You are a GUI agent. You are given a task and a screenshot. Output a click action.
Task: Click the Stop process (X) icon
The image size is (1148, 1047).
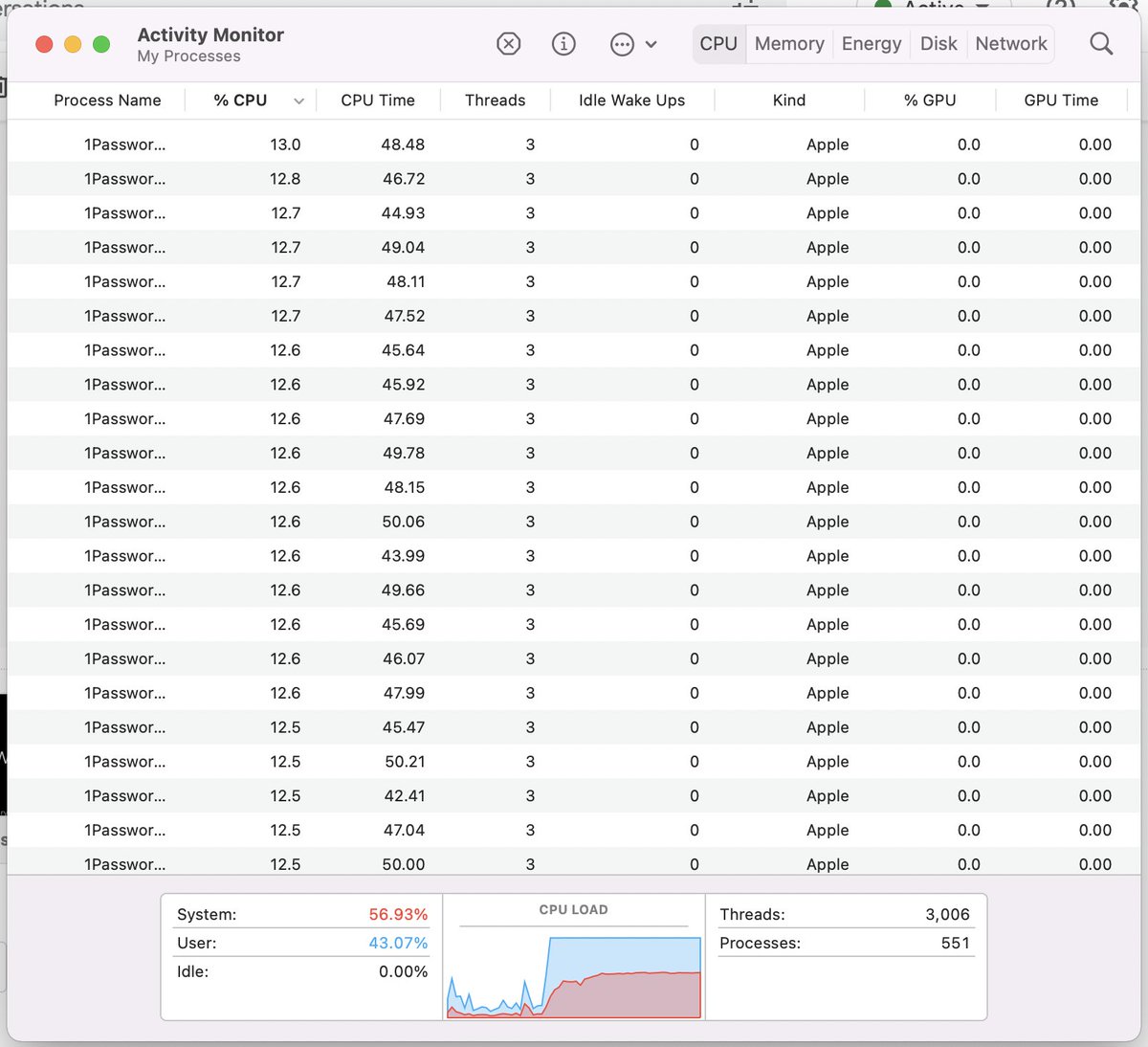click(509, 44)
